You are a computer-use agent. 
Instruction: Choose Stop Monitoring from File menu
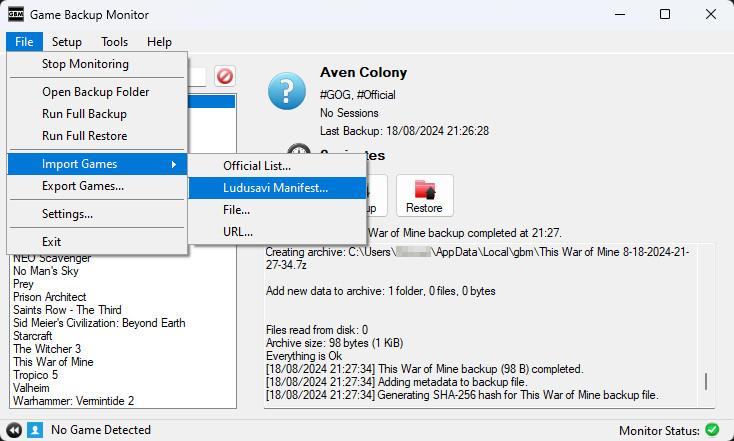tap(85, 64)
